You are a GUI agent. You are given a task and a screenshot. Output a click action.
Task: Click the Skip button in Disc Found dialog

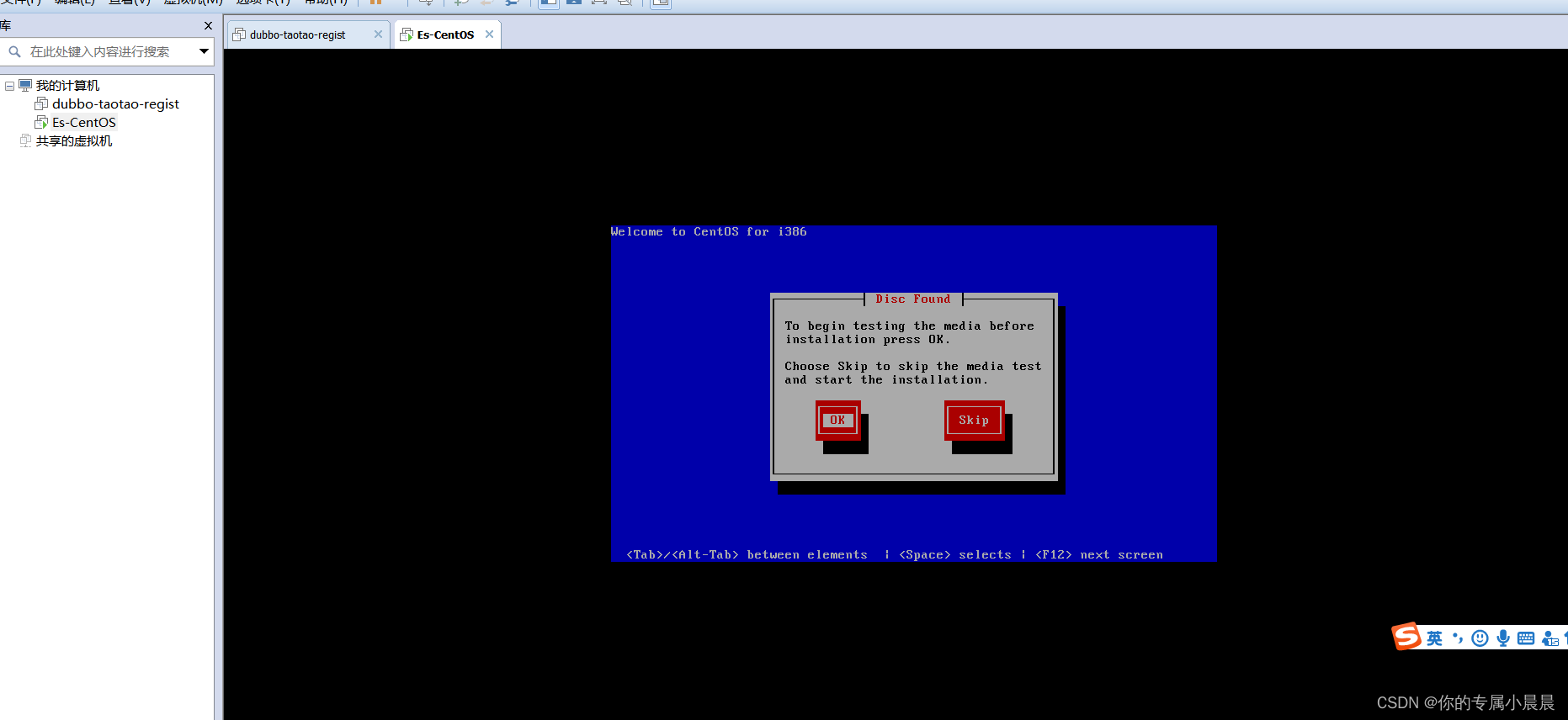(974, 420)
